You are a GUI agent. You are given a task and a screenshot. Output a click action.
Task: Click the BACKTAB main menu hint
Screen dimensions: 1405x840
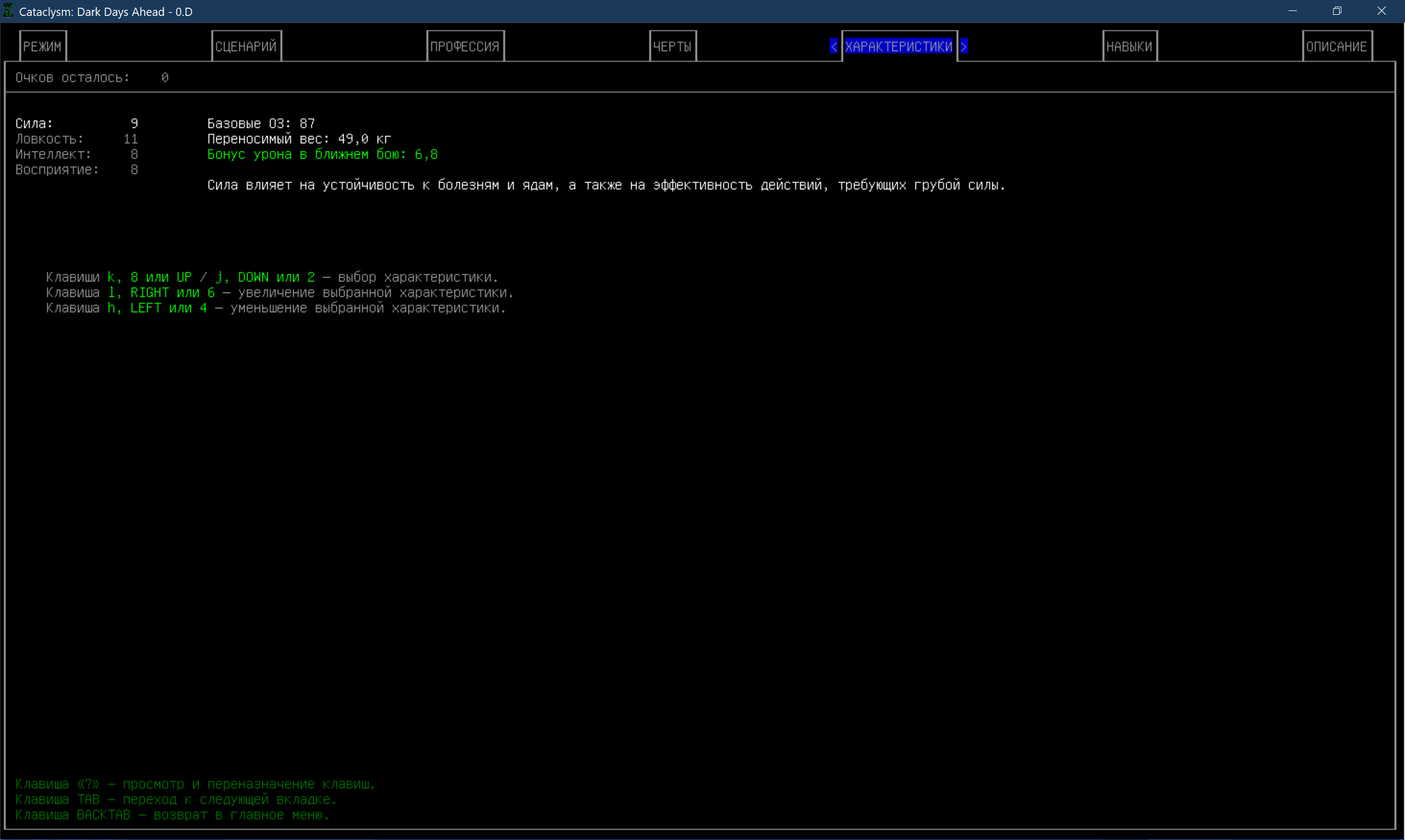click(172, 815)
